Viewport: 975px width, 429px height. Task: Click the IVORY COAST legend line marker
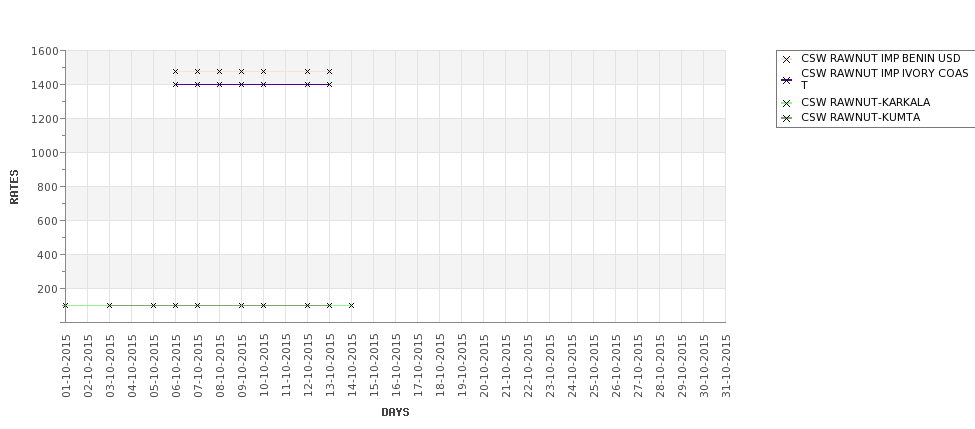(x=786, y=80)
